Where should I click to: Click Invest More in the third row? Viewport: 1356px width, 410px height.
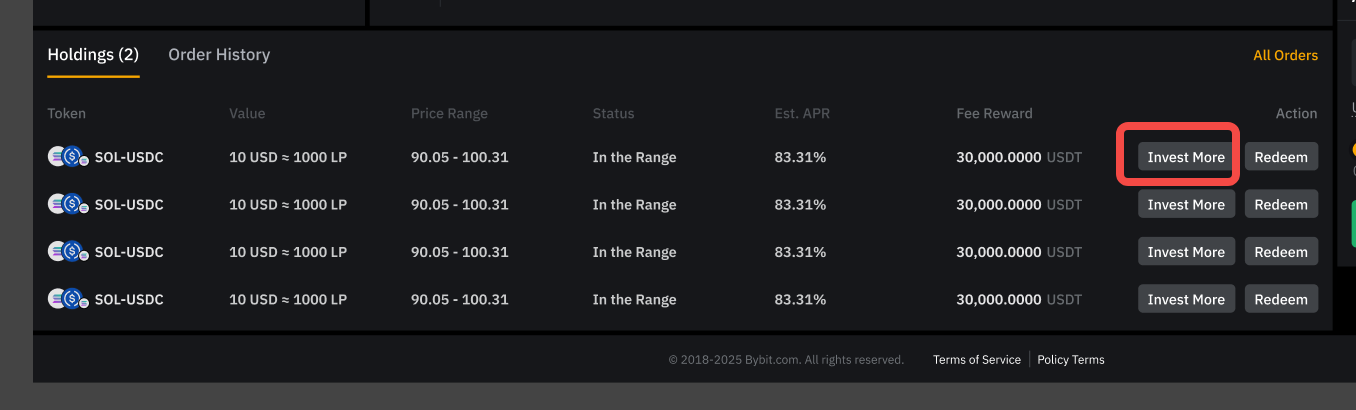coord(1186,252)
